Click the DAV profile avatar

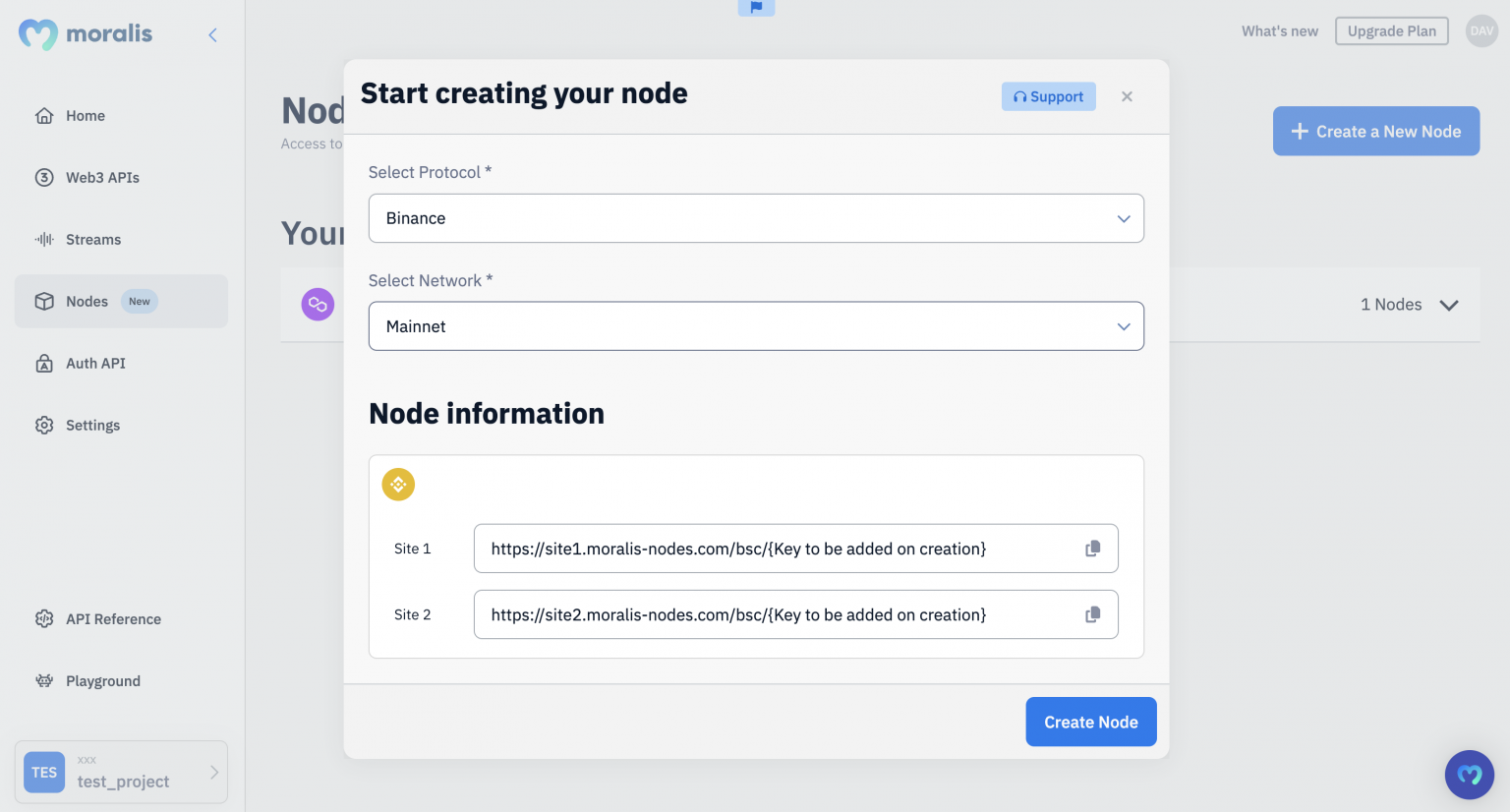point(1481,30)
